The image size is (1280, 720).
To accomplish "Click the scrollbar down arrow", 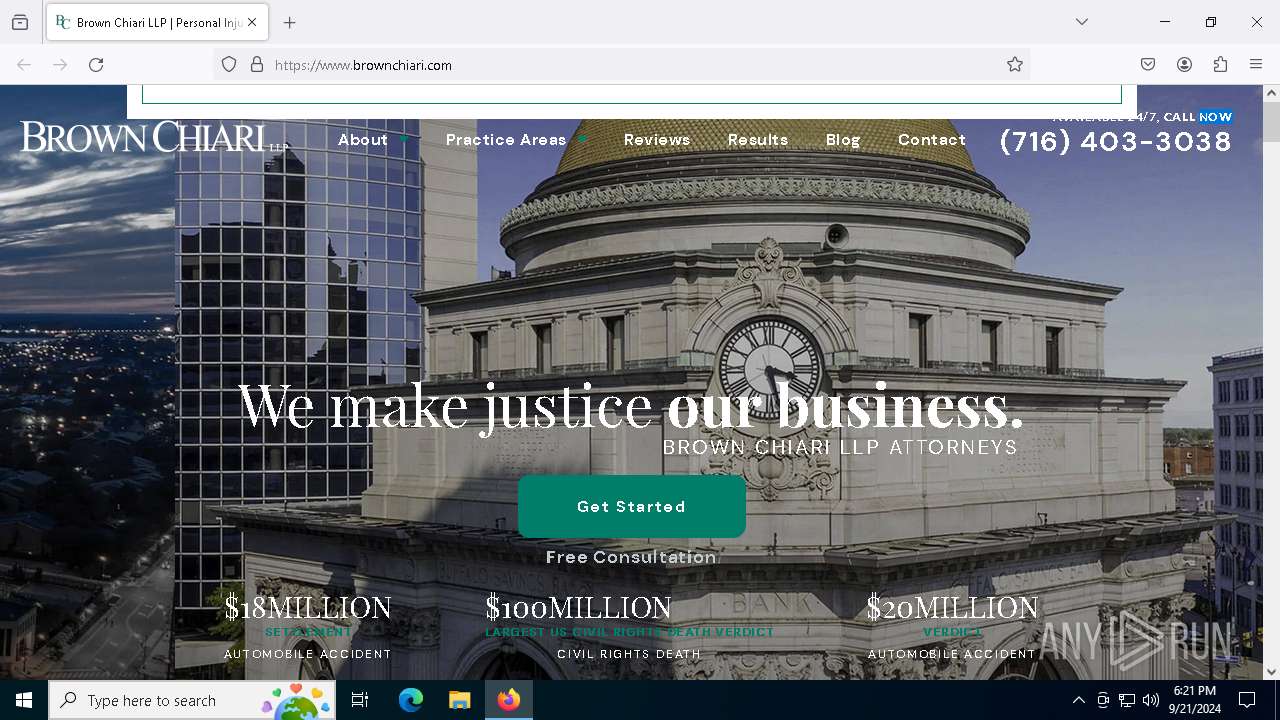I will click(x=1271, y=671).
